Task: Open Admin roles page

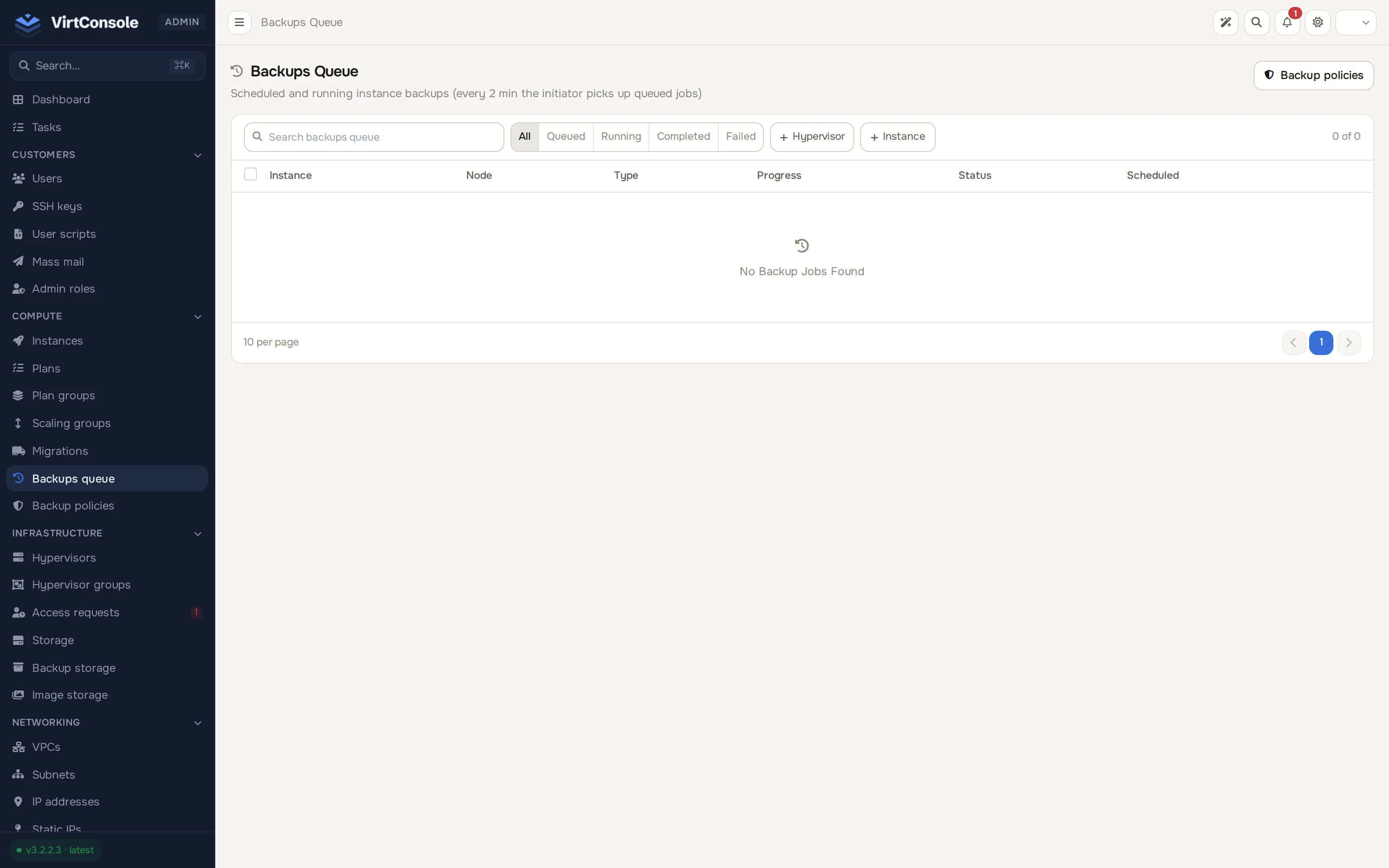Action: pos(107,289)
